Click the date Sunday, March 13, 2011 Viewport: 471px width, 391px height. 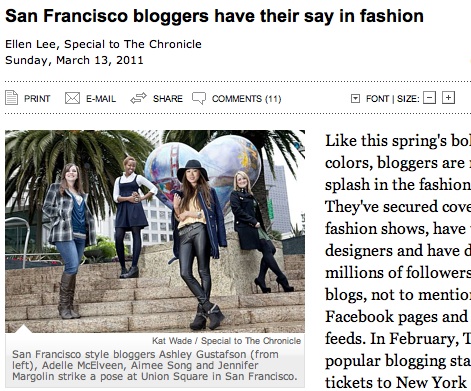[74, 60]
